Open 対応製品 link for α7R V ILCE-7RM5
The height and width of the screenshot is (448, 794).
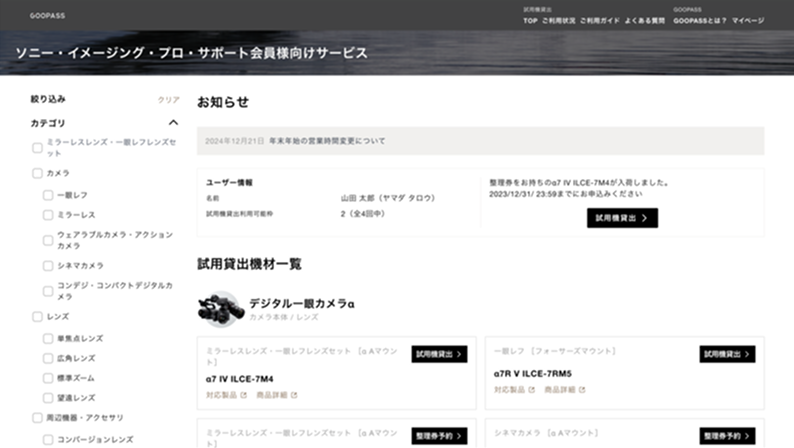[514, 390]
